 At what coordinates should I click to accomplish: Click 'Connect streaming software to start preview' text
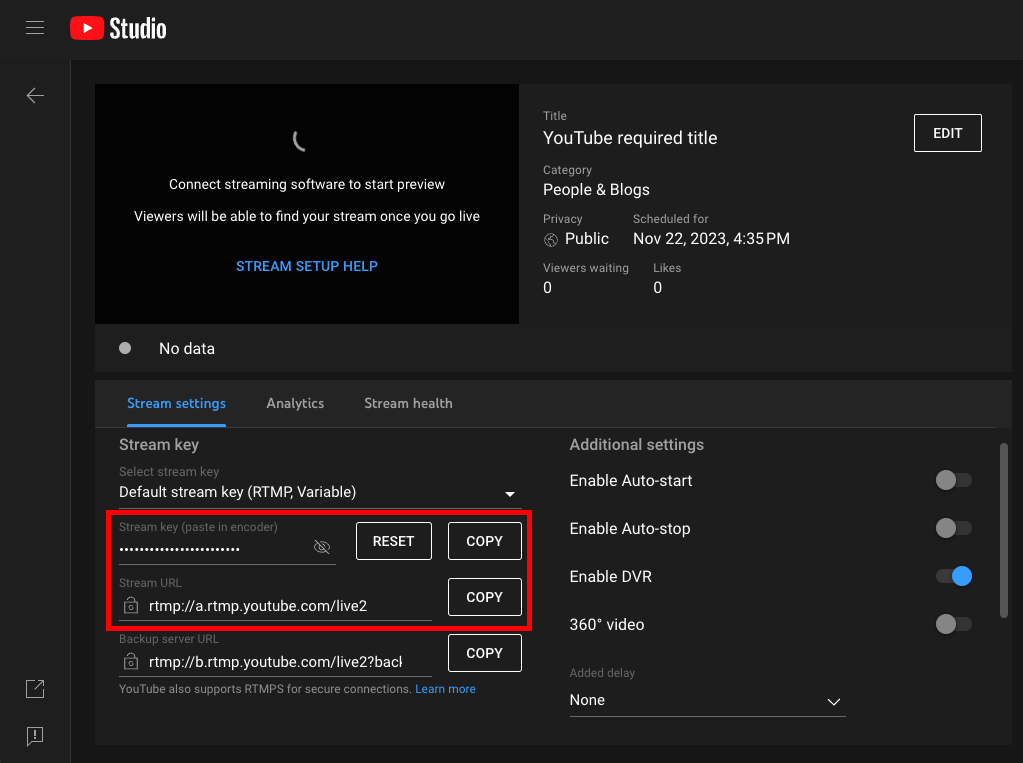click(307, 185)
